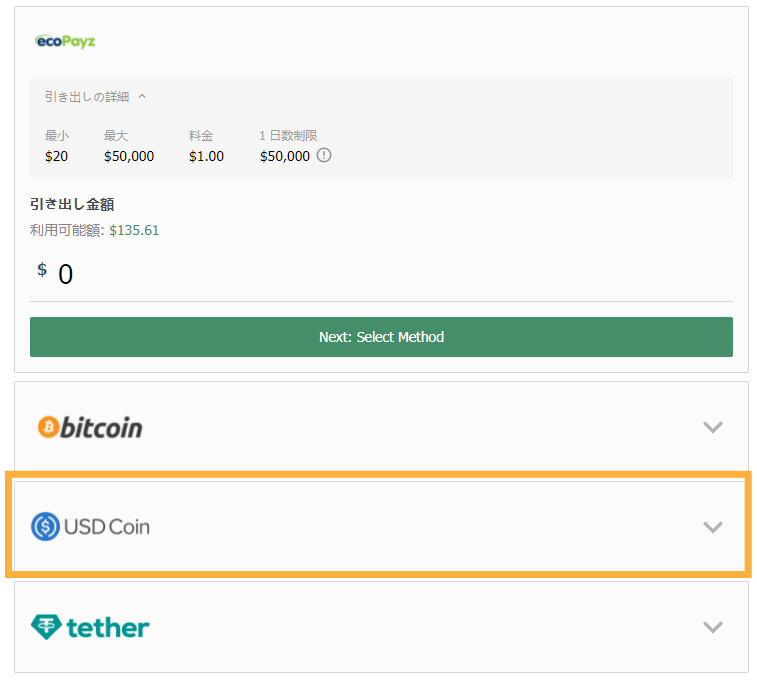Click the 最小 $20 minimum value
Image resolution: width=757 pixels, height=686 pixels.
coord(56,156)
